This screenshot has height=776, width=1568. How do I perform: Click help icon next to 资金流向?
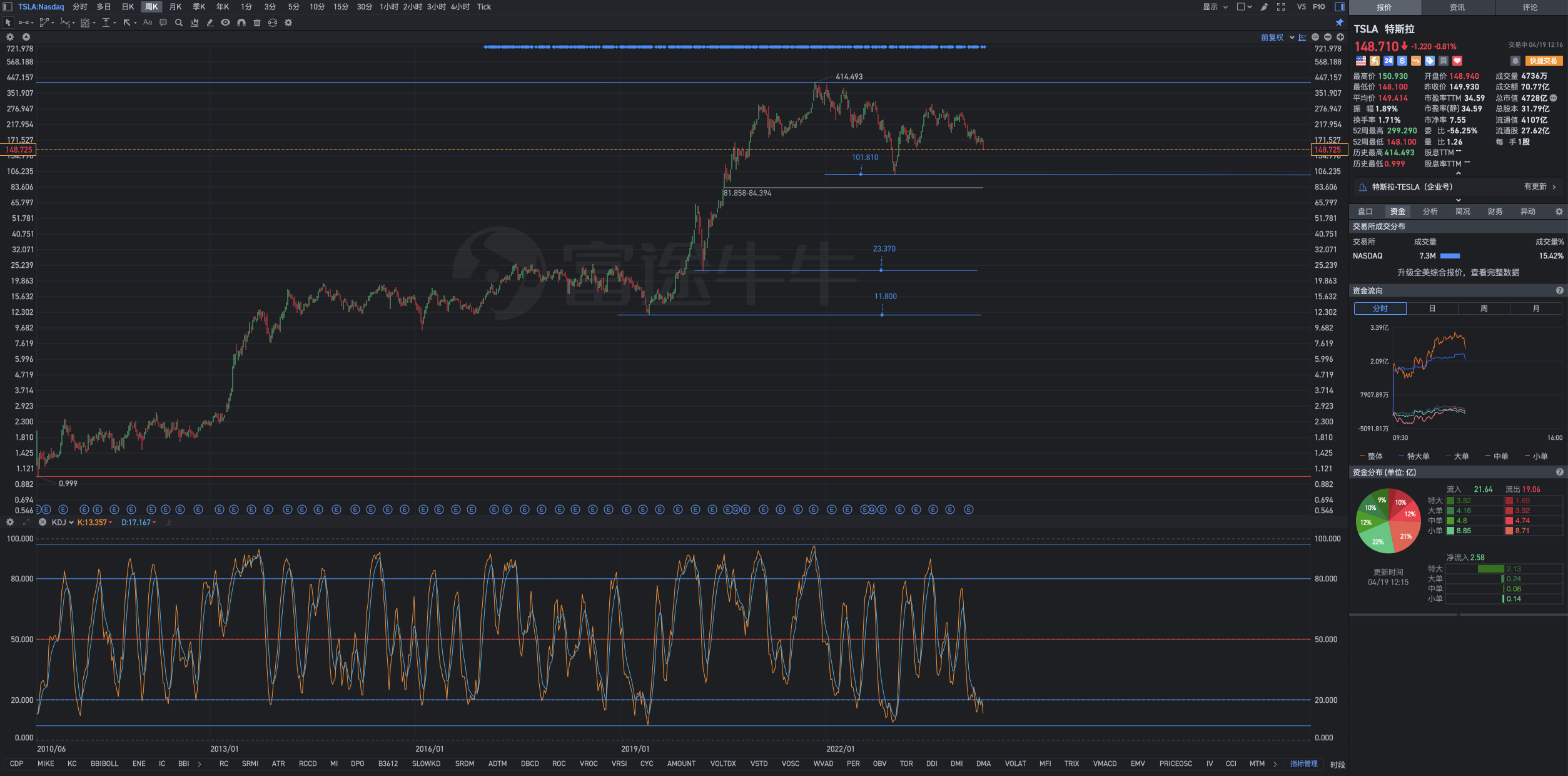(x=1560, y=291)
